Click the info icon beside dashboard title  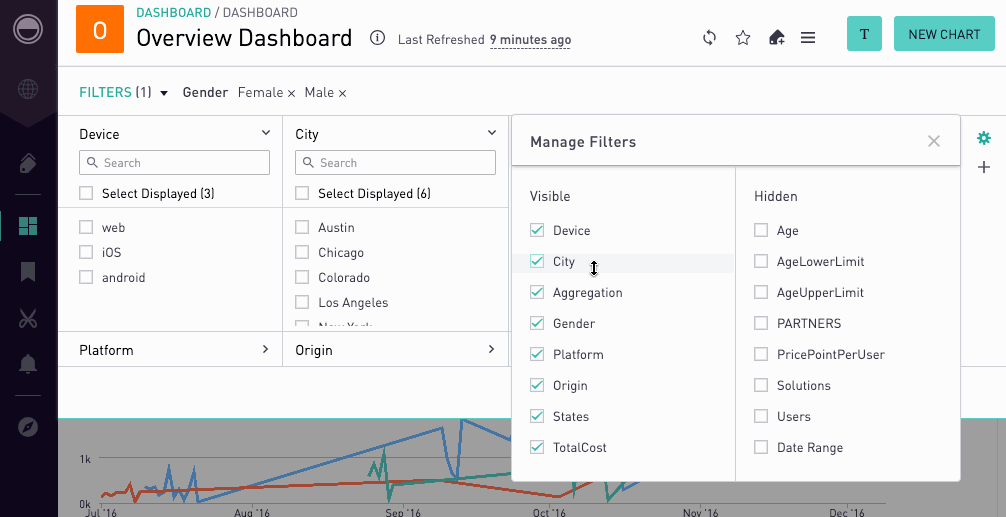tap(377, 38)
